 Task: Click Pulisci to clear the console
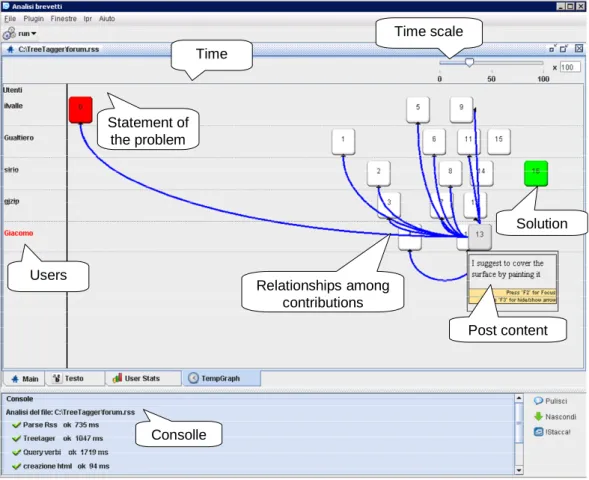[551, 401]
